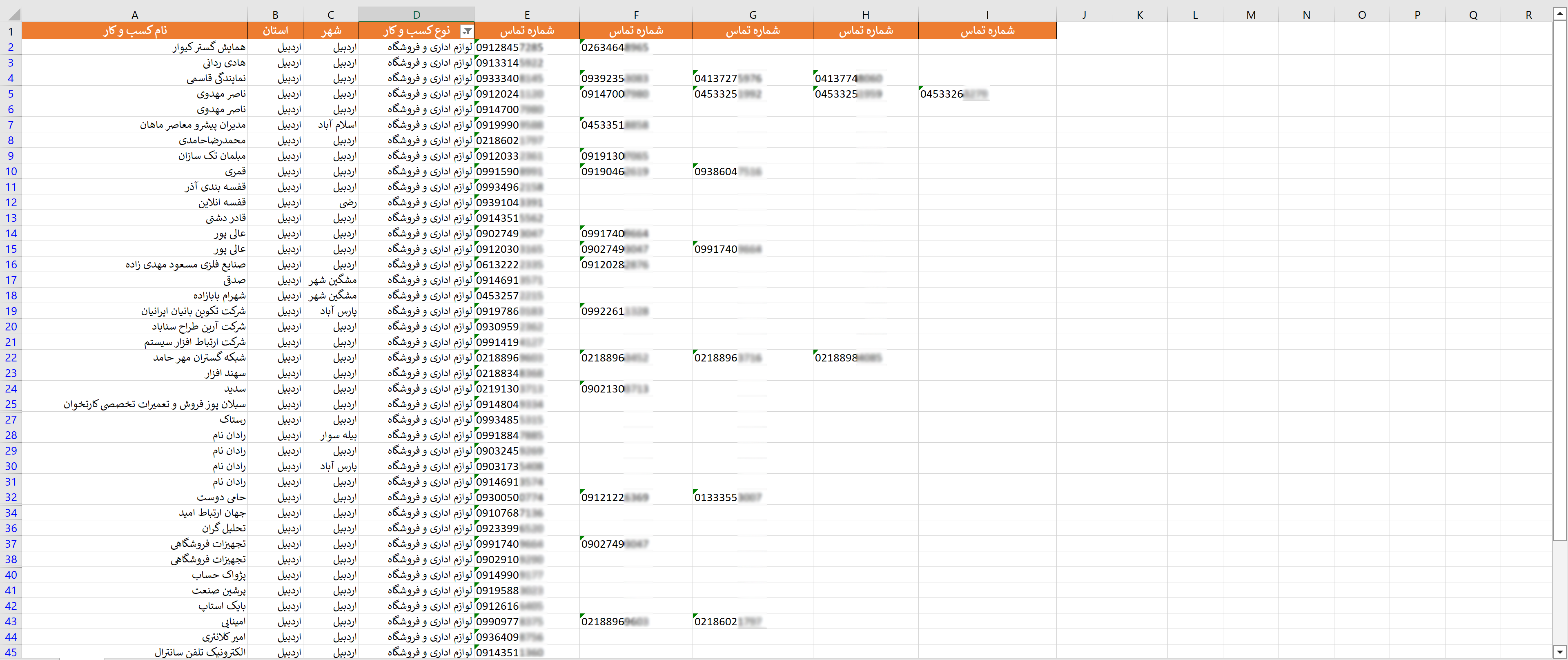This screenshot has height=660, width=1568.
Task: Click the نام کسب و کار header cell
Action: point(134,31)
